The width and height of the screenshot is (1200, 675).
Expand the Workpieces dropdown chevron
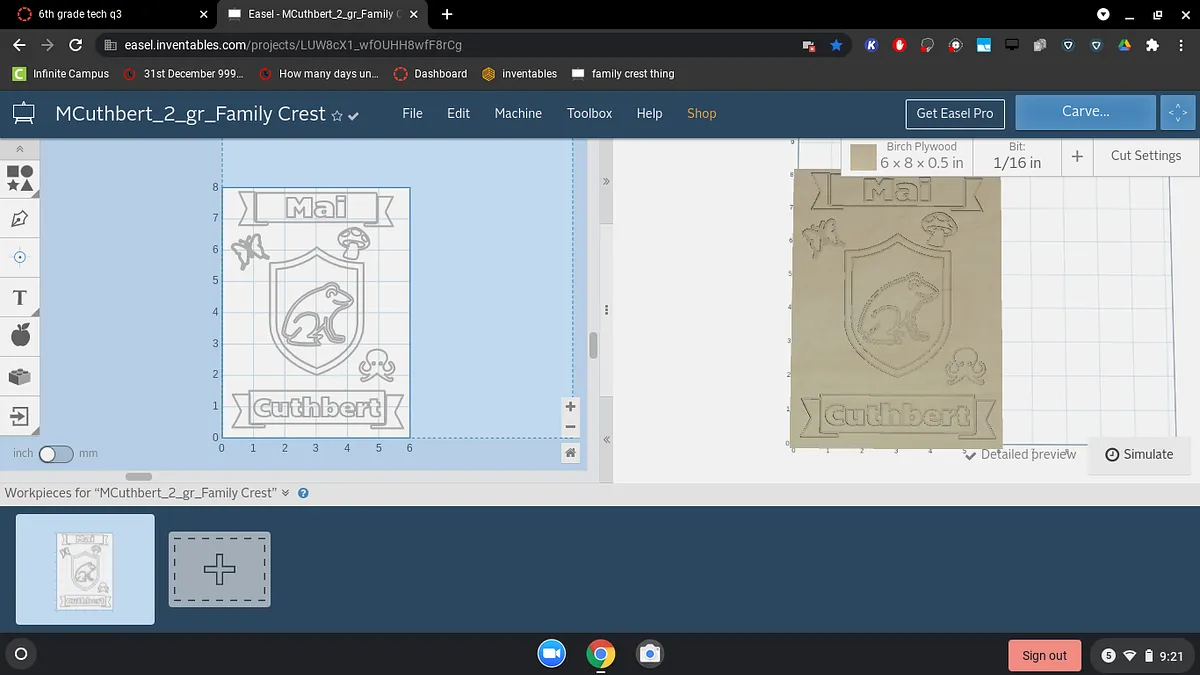(x=286, y=493)
